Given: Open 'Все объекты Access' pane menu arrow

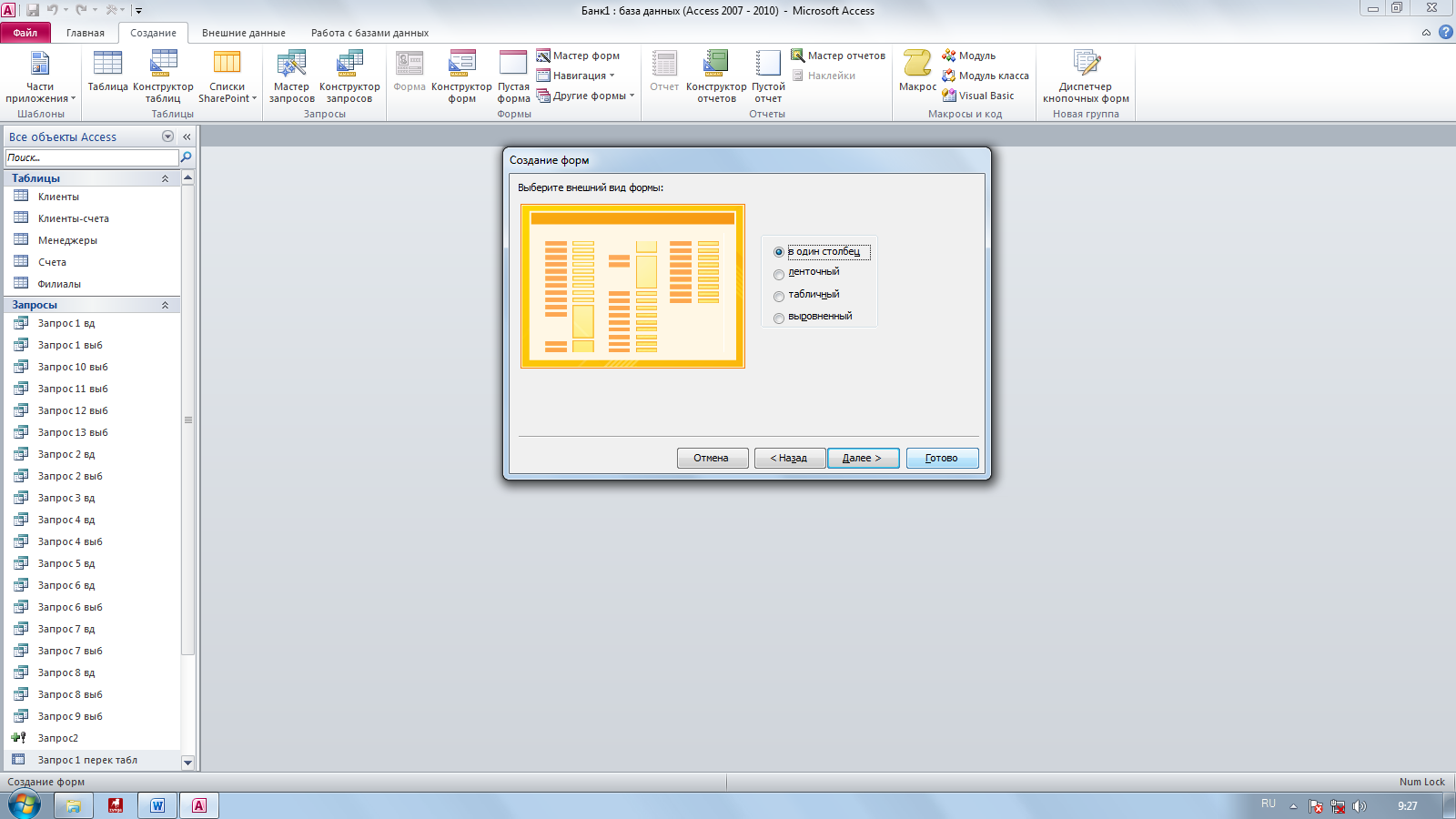Looking at the screenshot, I should click(167, 136).
